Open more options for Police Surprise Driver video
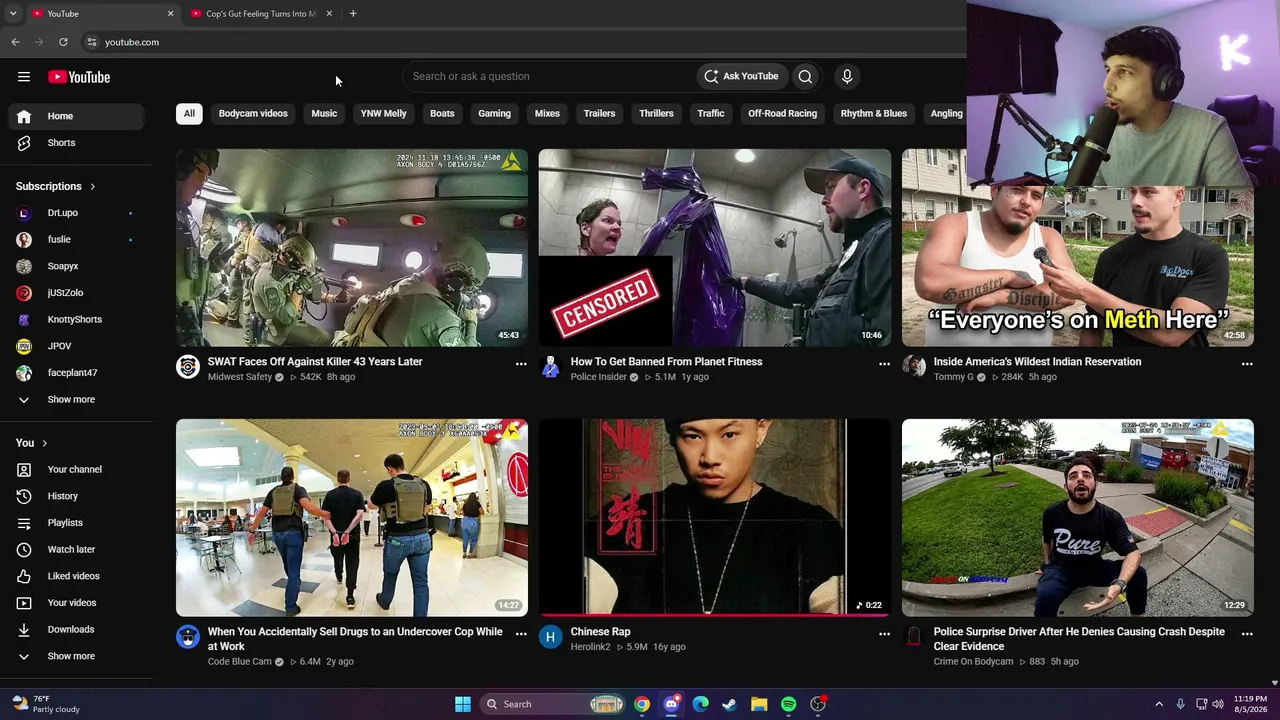Image resolution: width=1280 pixels, height=720 pixels. pyautogui.click(x=1247, y=634)
